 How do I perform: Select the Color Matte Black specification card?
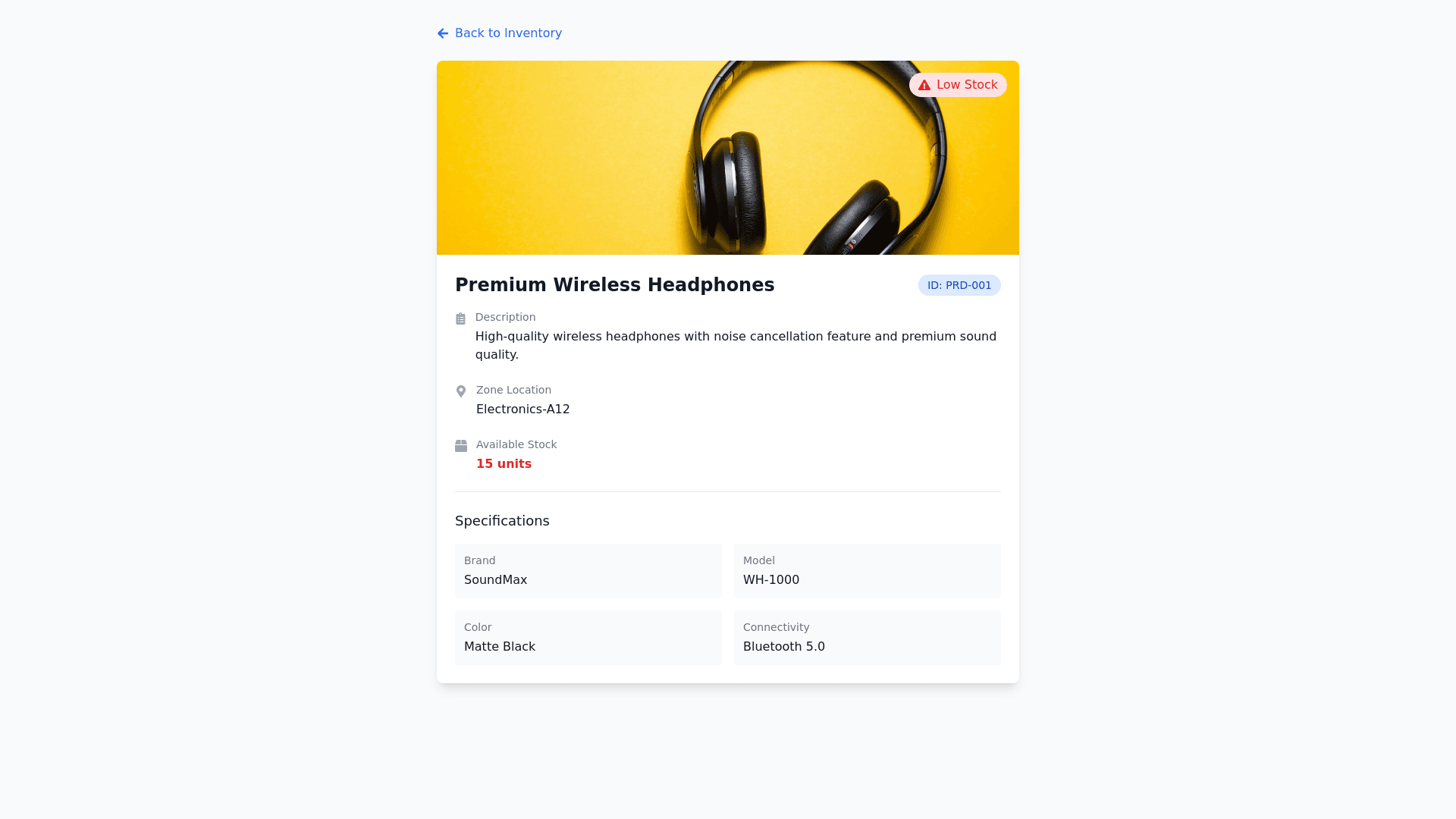(x=588, y=638)
